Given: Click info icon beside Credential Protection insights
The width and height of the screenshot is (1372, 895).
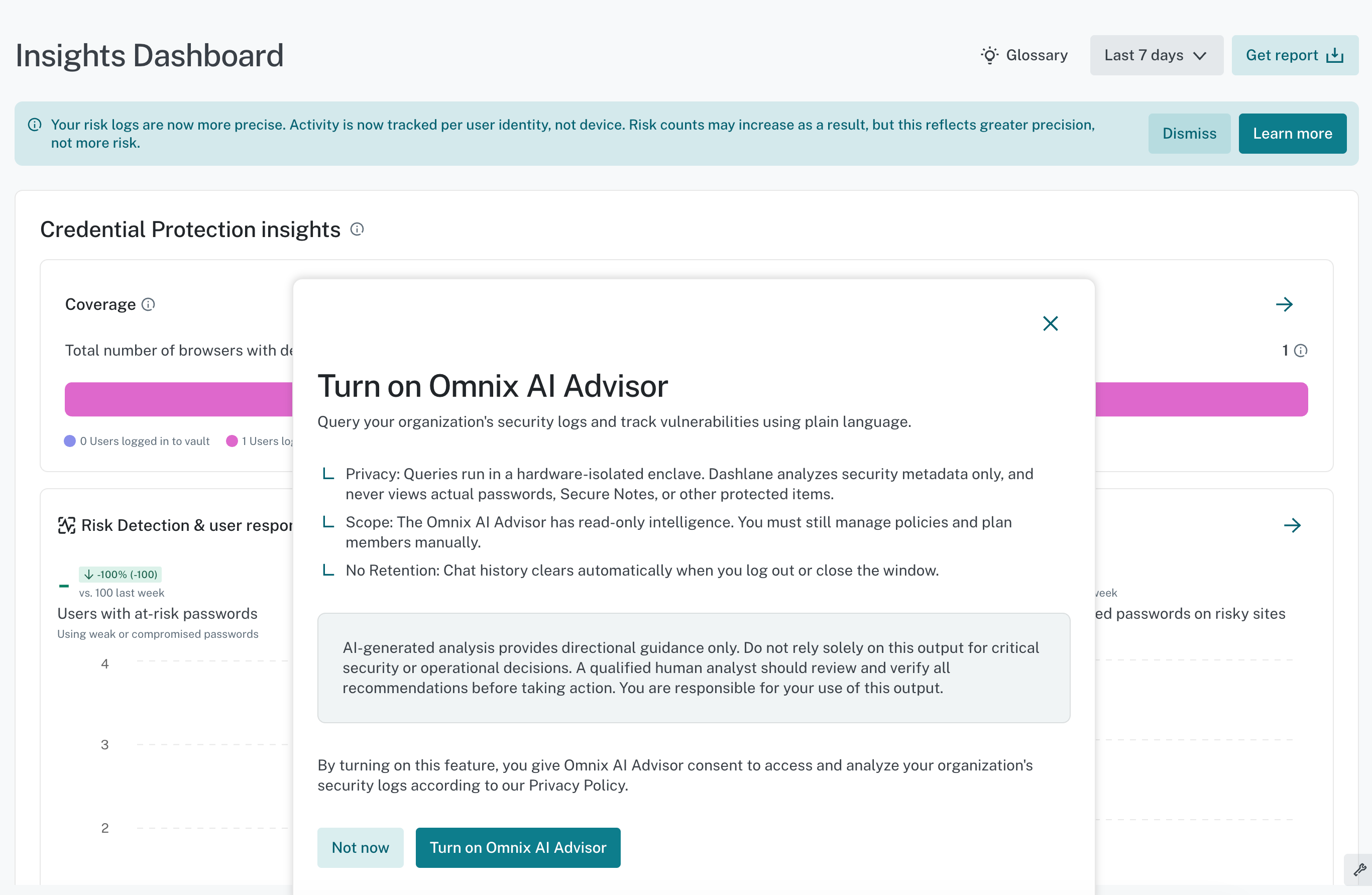Looking at the screenshot, I should coord(357,230).
